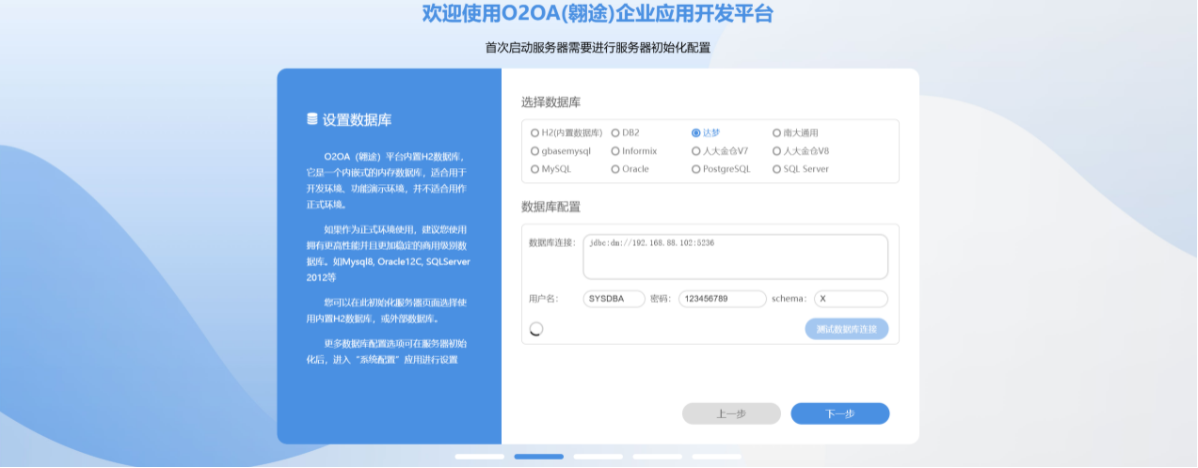Choose 南大通用 as the database
This screenshot has width=1198, height=468.
pos(795,132)
